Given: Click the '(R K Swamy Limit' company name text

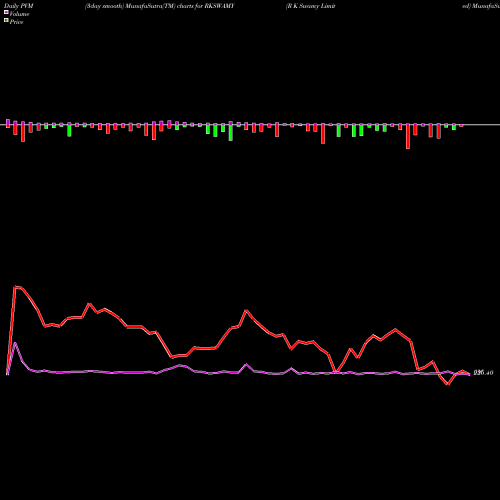Looking at the screenshot, I should (310, 6).
